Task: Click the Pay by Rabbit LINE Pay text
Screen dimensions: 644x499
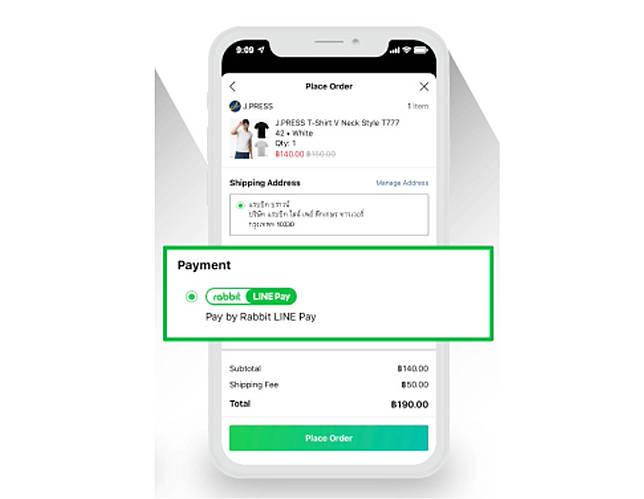Action: tap(261, 317)
